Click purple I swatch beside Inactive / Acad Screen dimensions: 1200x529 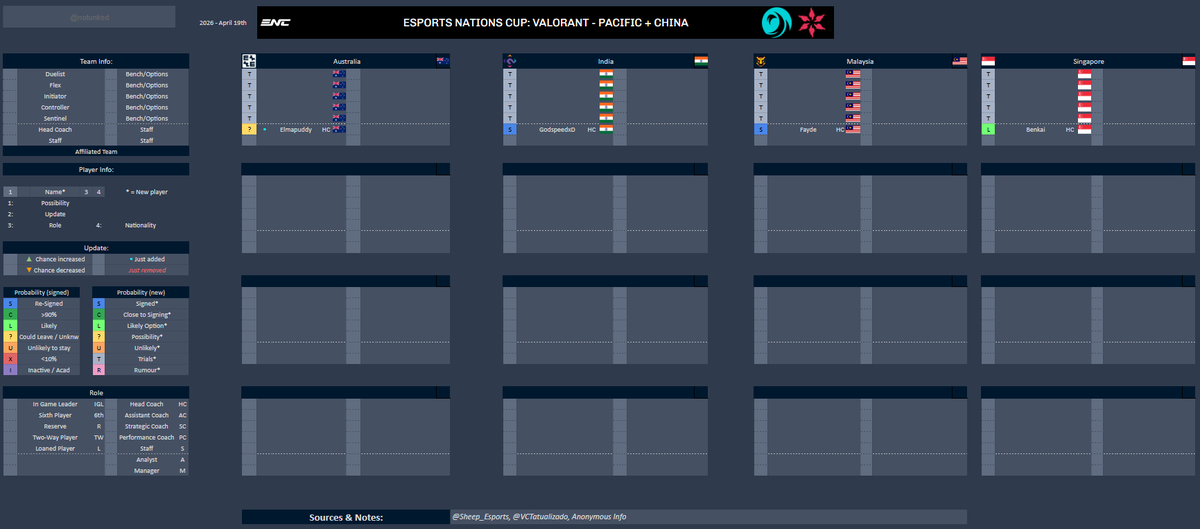[x=9, y=369]
